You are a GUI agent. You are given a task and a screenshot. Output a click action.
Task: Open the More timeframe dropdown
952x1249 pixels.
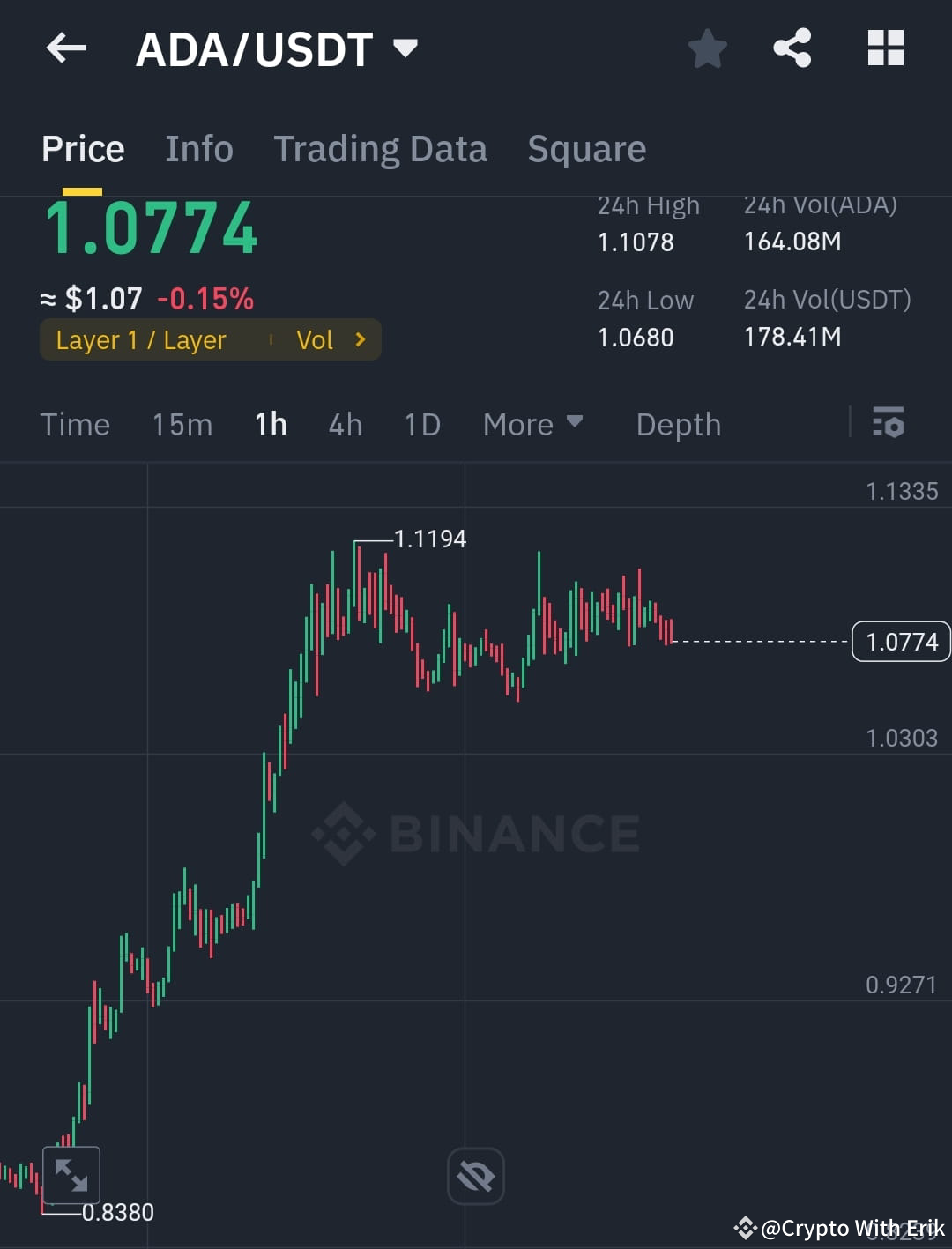point(532,424)
